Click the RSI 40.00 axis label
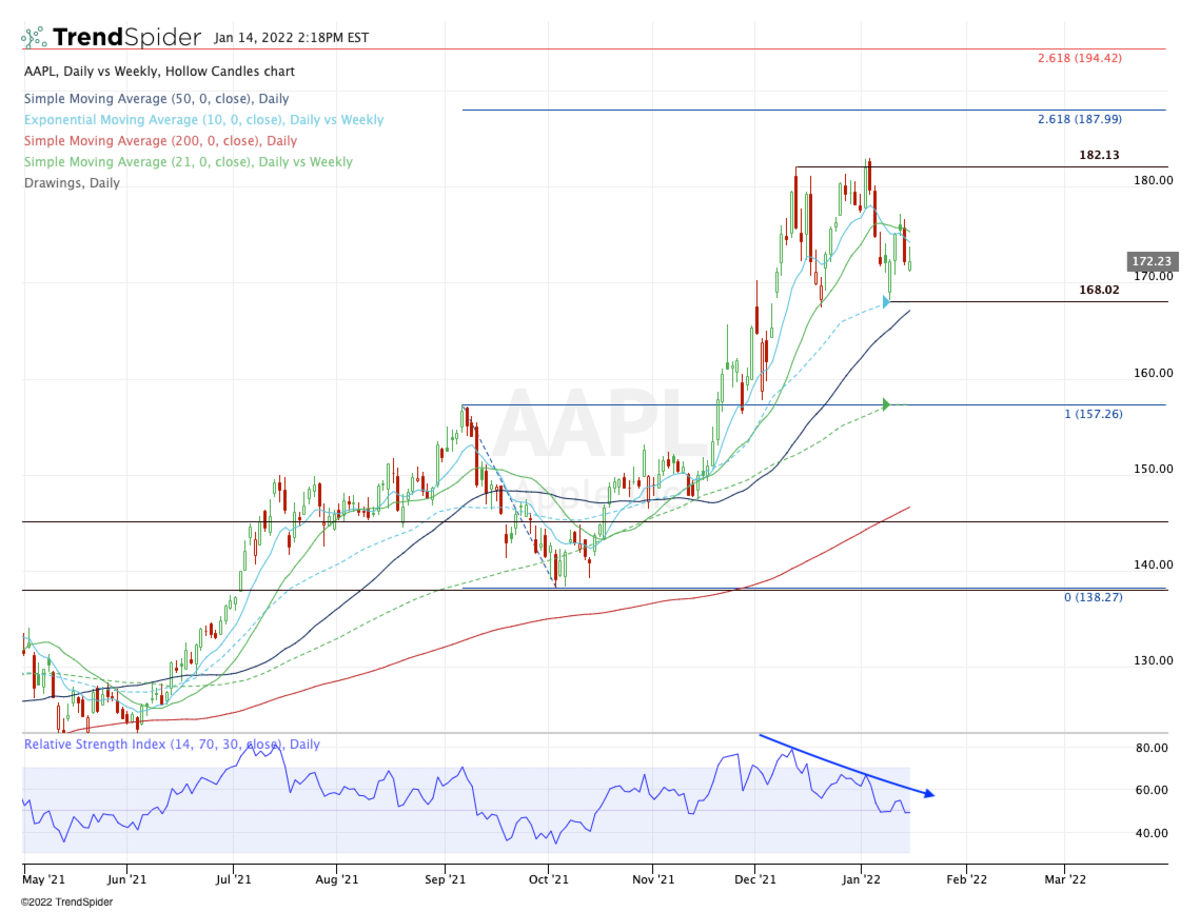The image size is (1200, 912). (1153, 833)
